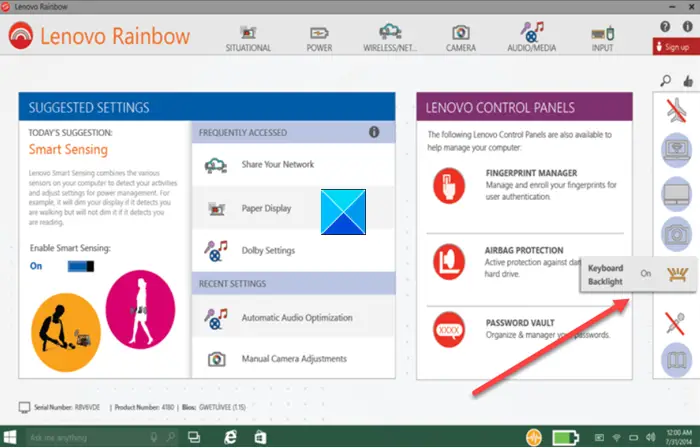Toggle the camera sidebar icon
This screenshot has width=700, height=448.
pyautogui.click(x=676, y=234)
